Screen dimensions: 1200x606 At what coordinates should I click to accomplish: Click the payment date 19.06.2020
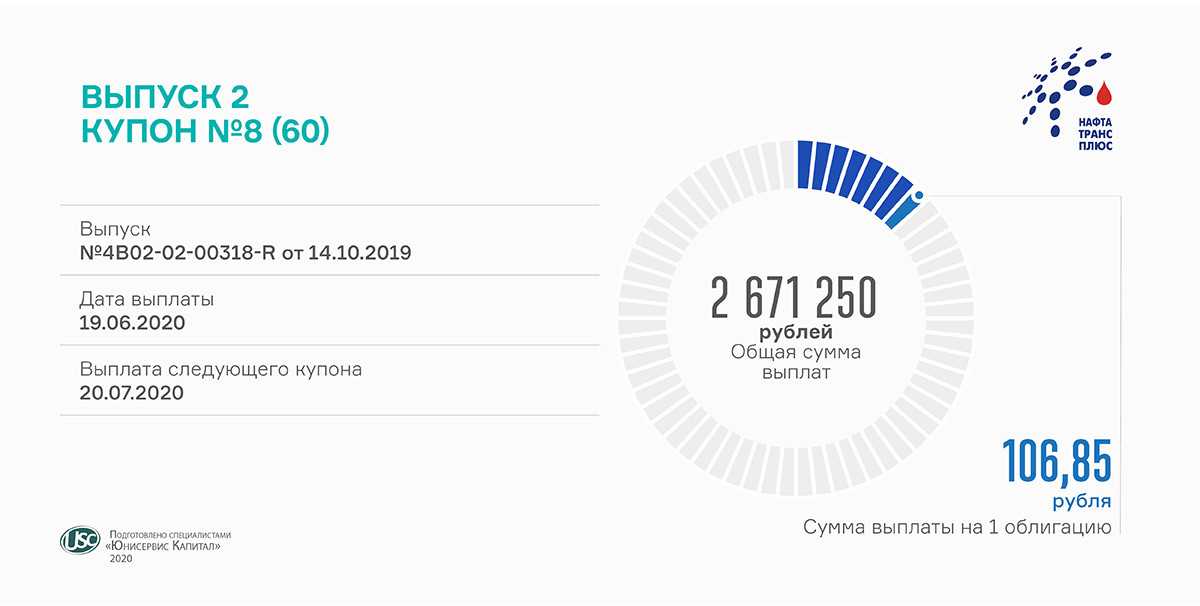pyautogui.click(x=132, y=323)
